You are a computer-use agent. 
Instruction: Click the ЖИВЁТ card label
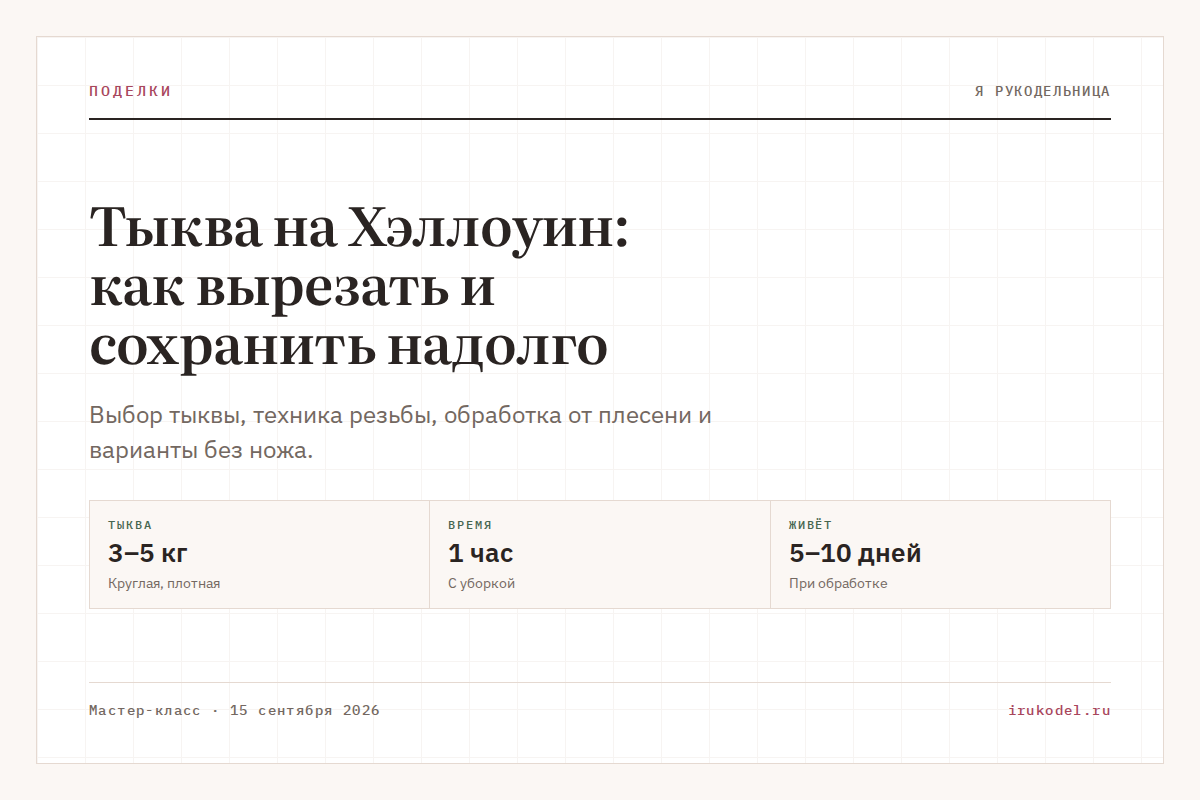[x=810, y=525]
